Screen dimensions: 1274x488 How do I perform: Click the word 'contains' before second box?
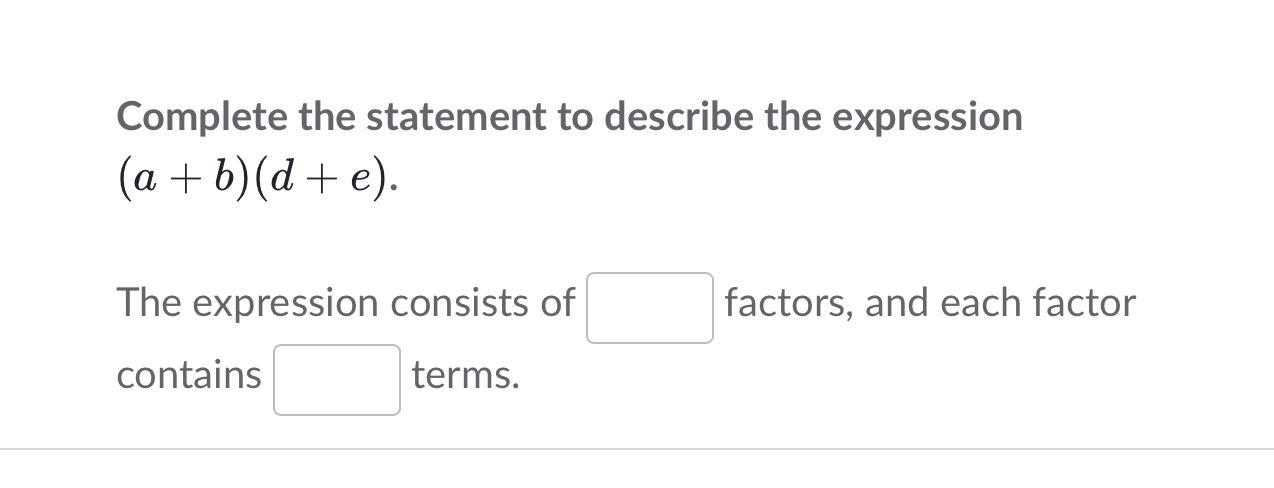tap(188, 376)
